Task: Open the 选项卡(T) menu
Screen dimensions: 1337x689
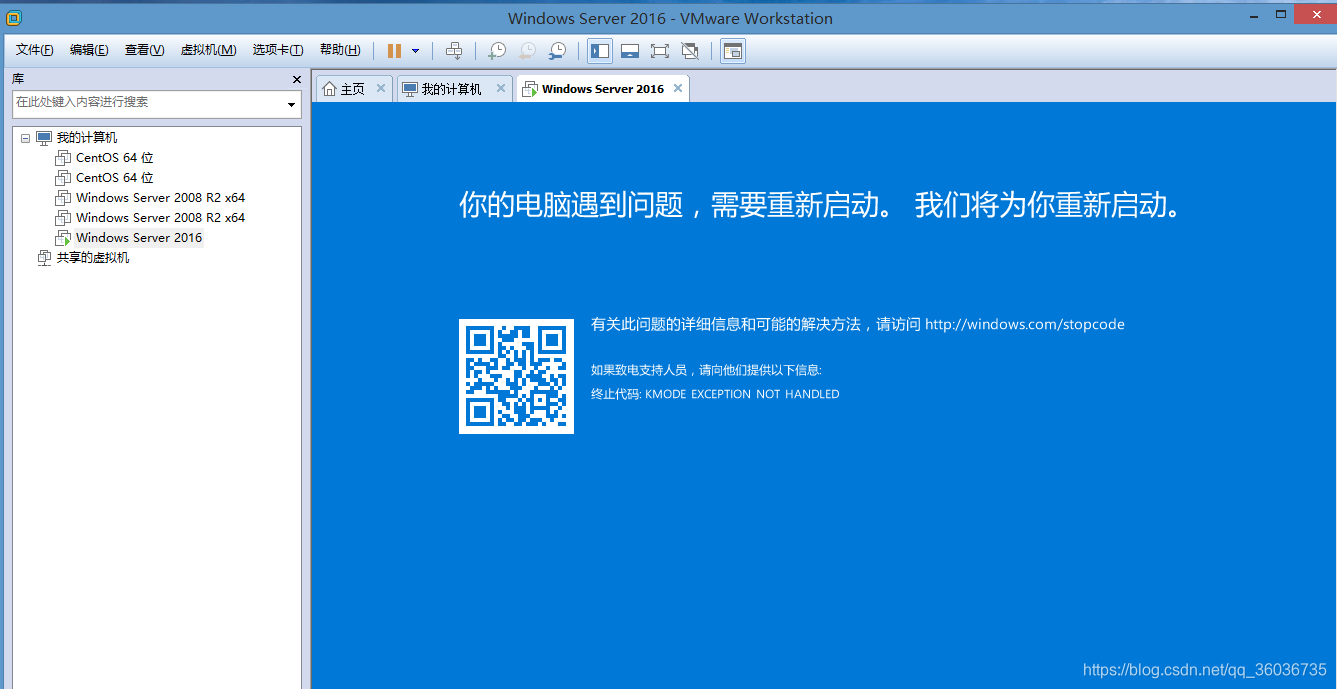Action: [277, 50]
